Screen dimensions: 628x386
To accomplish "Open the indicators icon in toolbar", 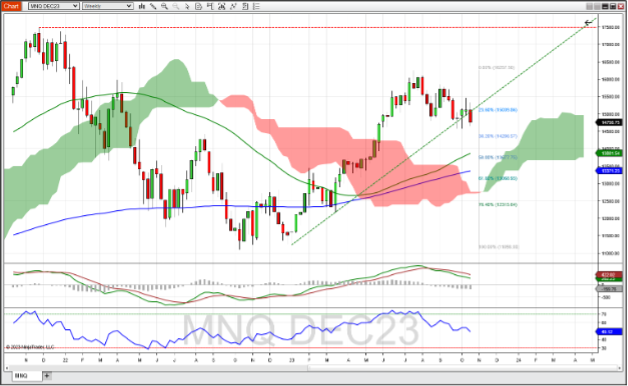I will point(233,6).
